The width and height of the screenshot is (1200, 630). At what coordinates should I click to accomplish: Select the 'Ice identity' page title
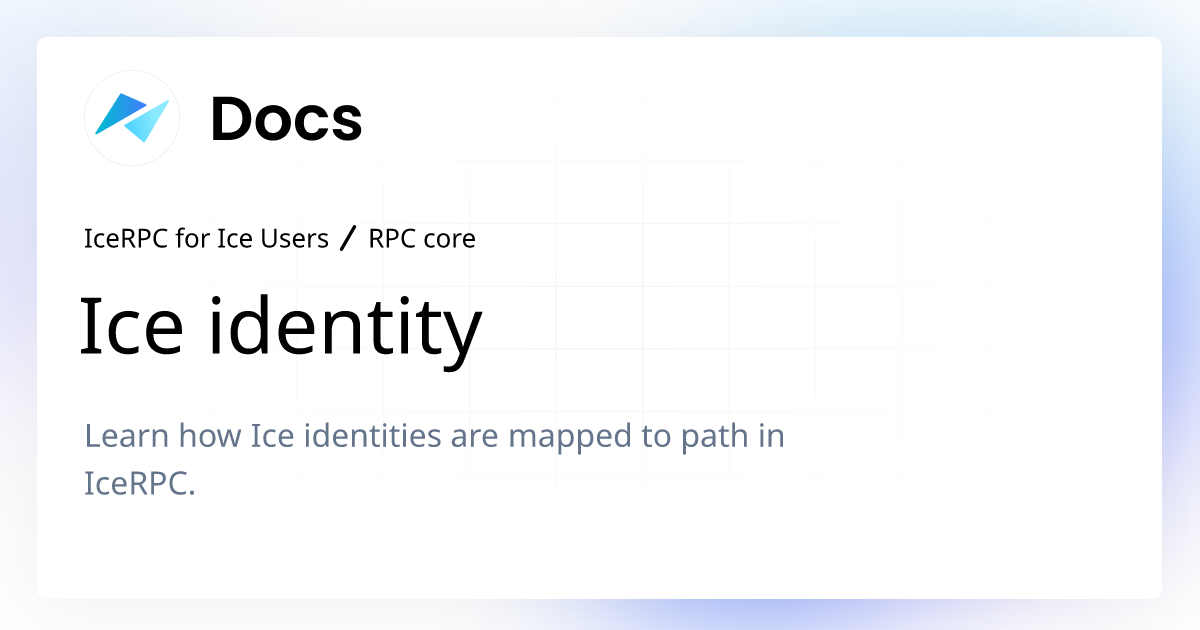283,324
